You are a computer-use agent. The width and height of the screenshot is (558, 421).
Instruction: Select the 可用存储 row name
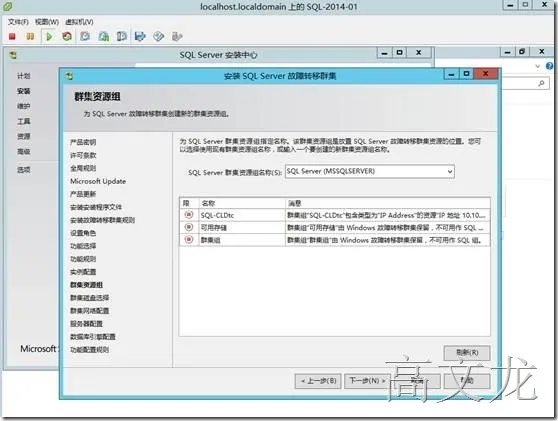pos(214,227)
